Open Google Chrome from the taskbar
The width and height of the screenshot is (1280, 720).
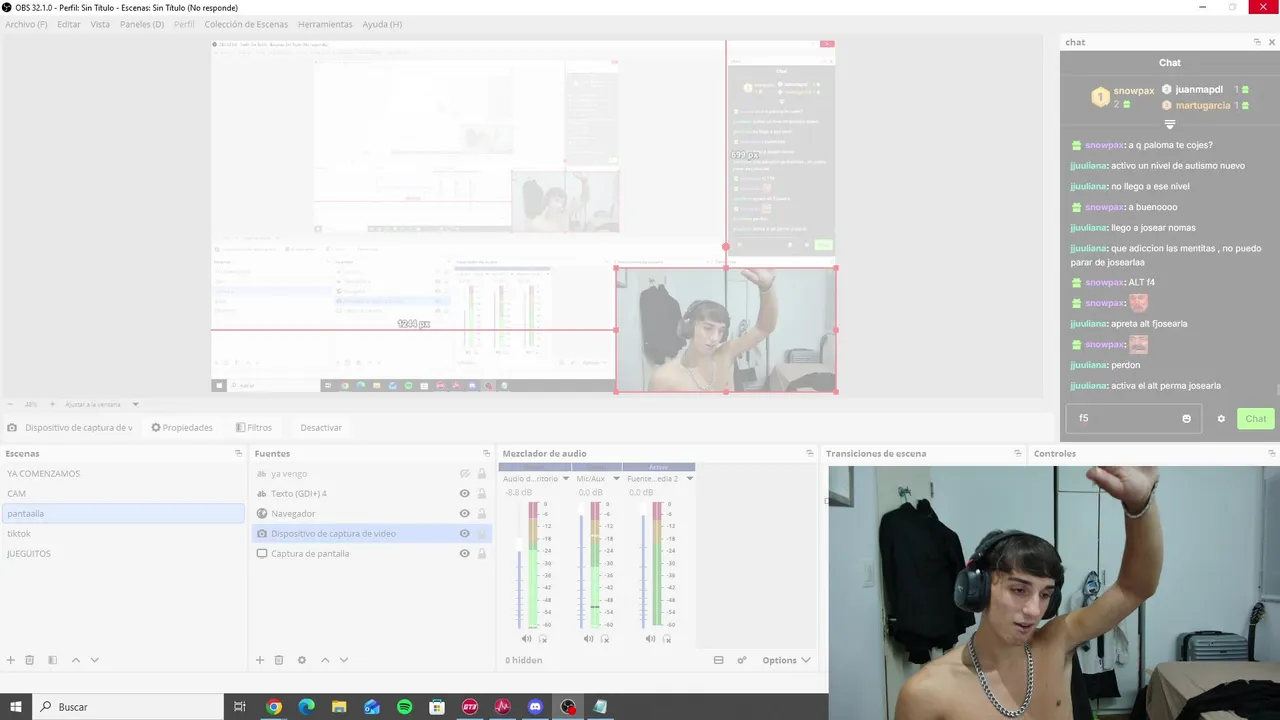point(274,707)
